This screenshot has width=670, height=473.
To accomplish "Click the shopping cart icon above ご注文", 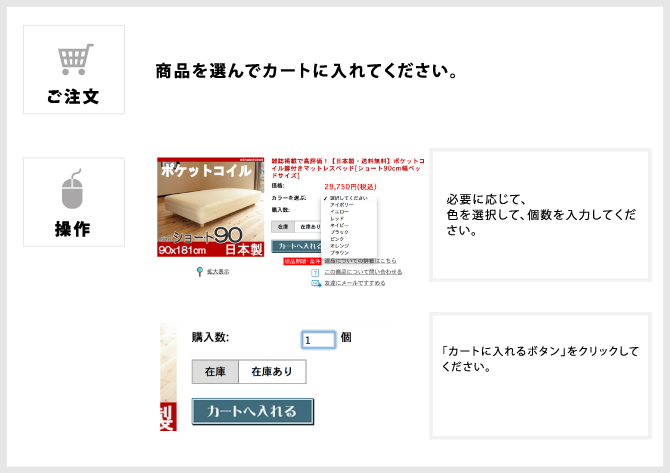I will pyautogui.click(x=75, y=59).
